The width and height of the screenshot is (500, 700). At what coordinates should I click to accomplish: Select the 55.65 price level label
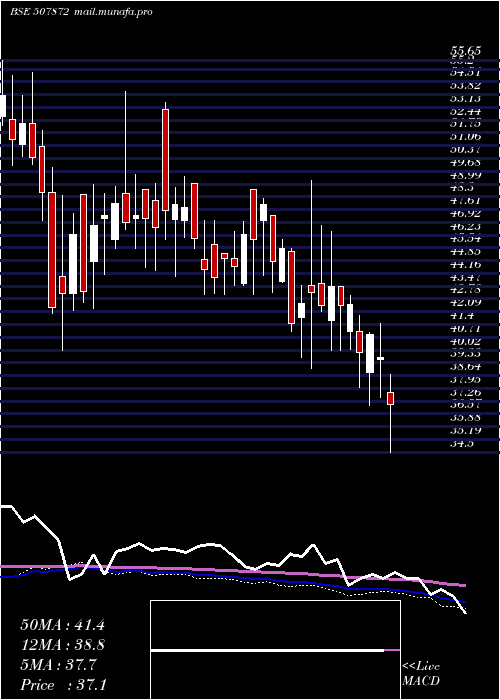[465, 51]
